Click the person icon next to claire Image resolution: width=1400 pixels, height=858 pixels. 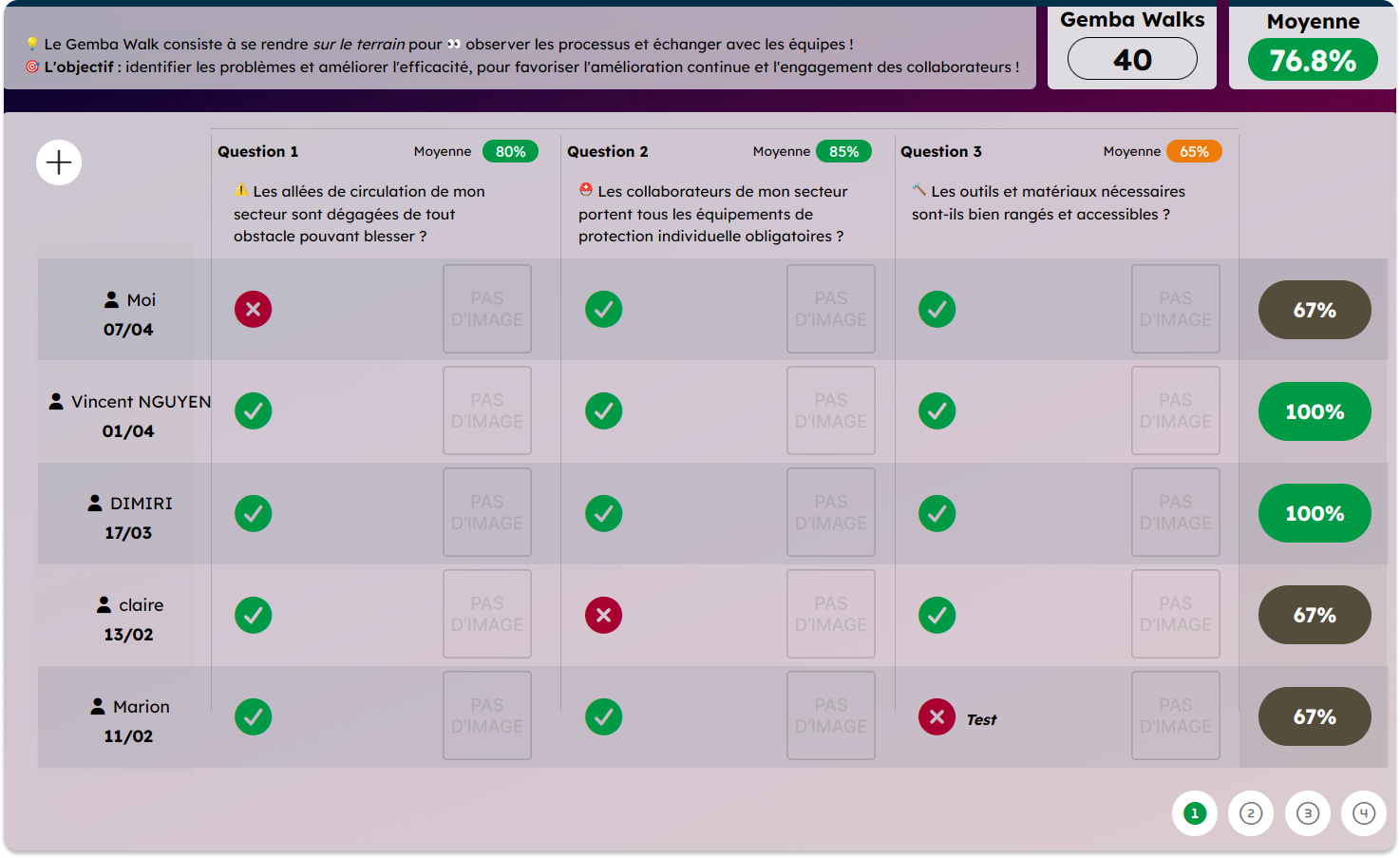coord(104,604)
